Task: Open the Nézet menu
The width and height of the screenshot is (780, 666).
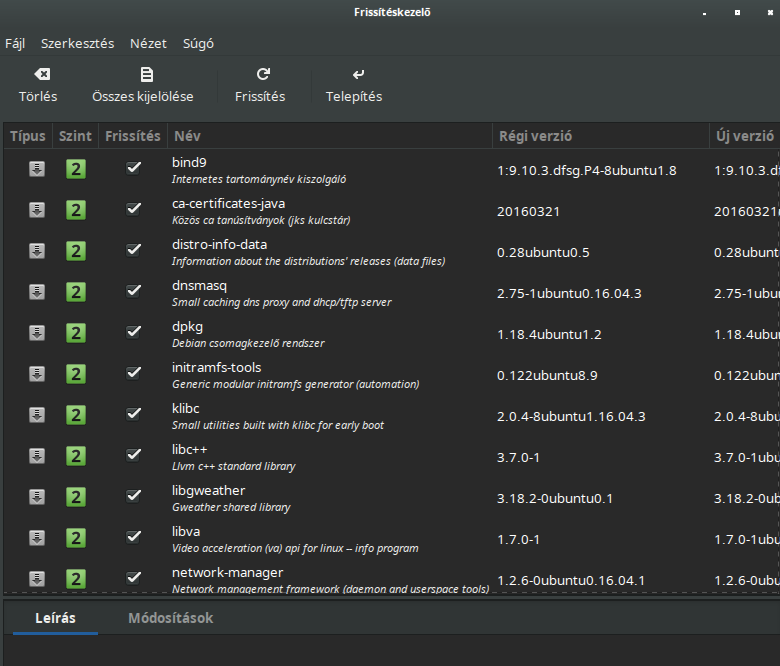Action: (x=148, y=44)
